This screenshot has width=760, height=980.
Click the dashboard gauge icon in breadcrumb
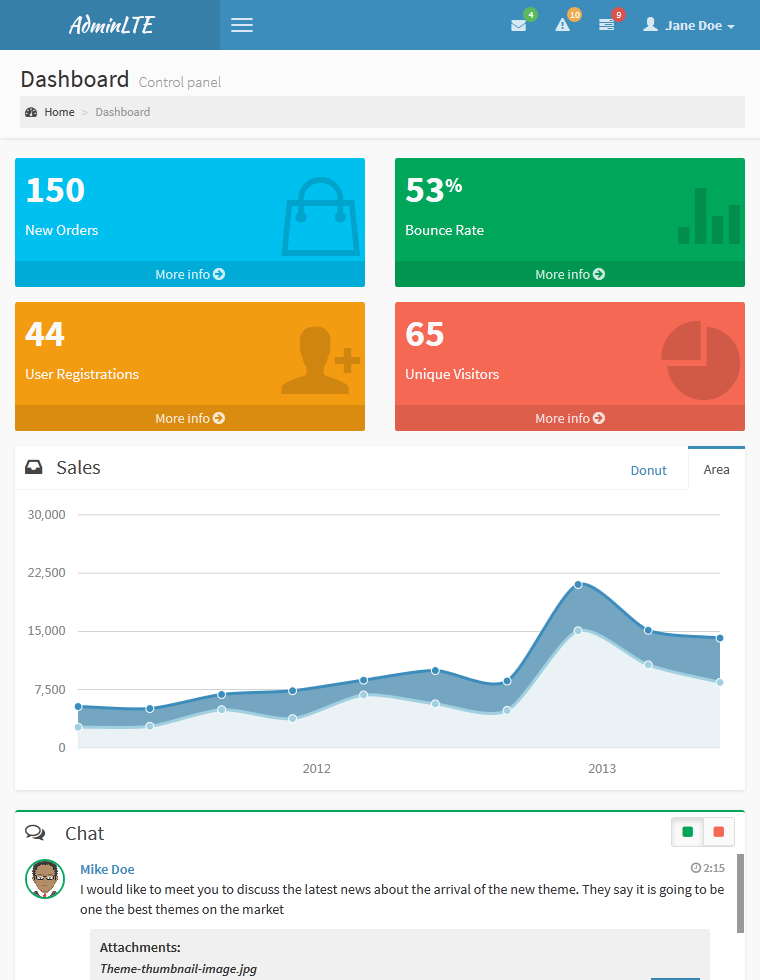pyautogui.click(x=31, y=112)
